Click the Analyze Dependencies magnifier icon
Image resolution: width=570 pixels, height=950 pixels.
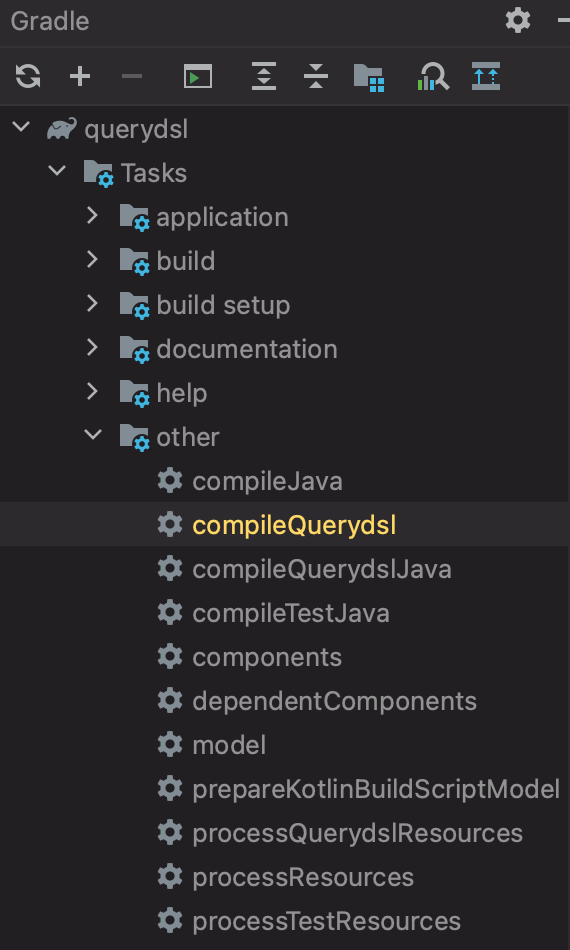click(x=433, y=77)
